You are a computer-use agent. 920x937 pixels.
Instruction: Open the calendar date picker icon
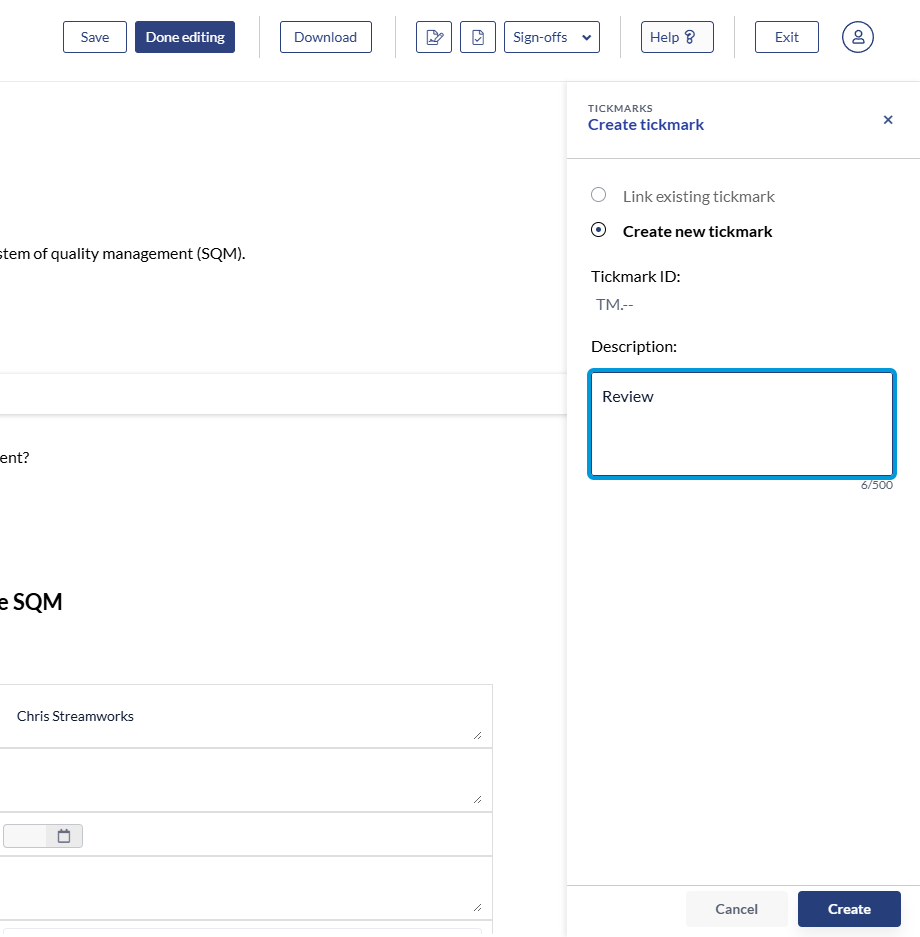tap(64, 836)
